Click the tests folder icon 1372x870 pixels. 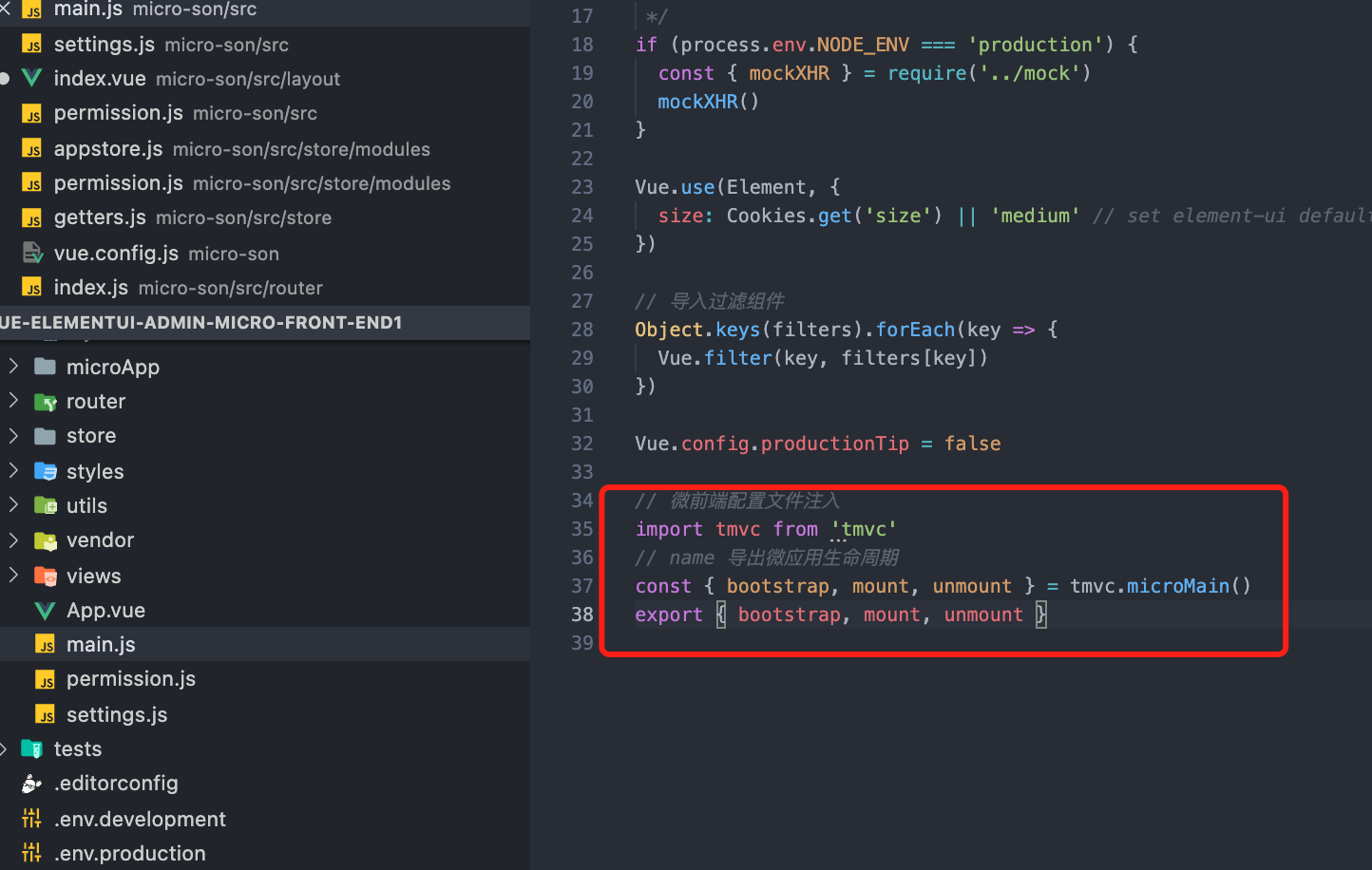coord(32,749)
